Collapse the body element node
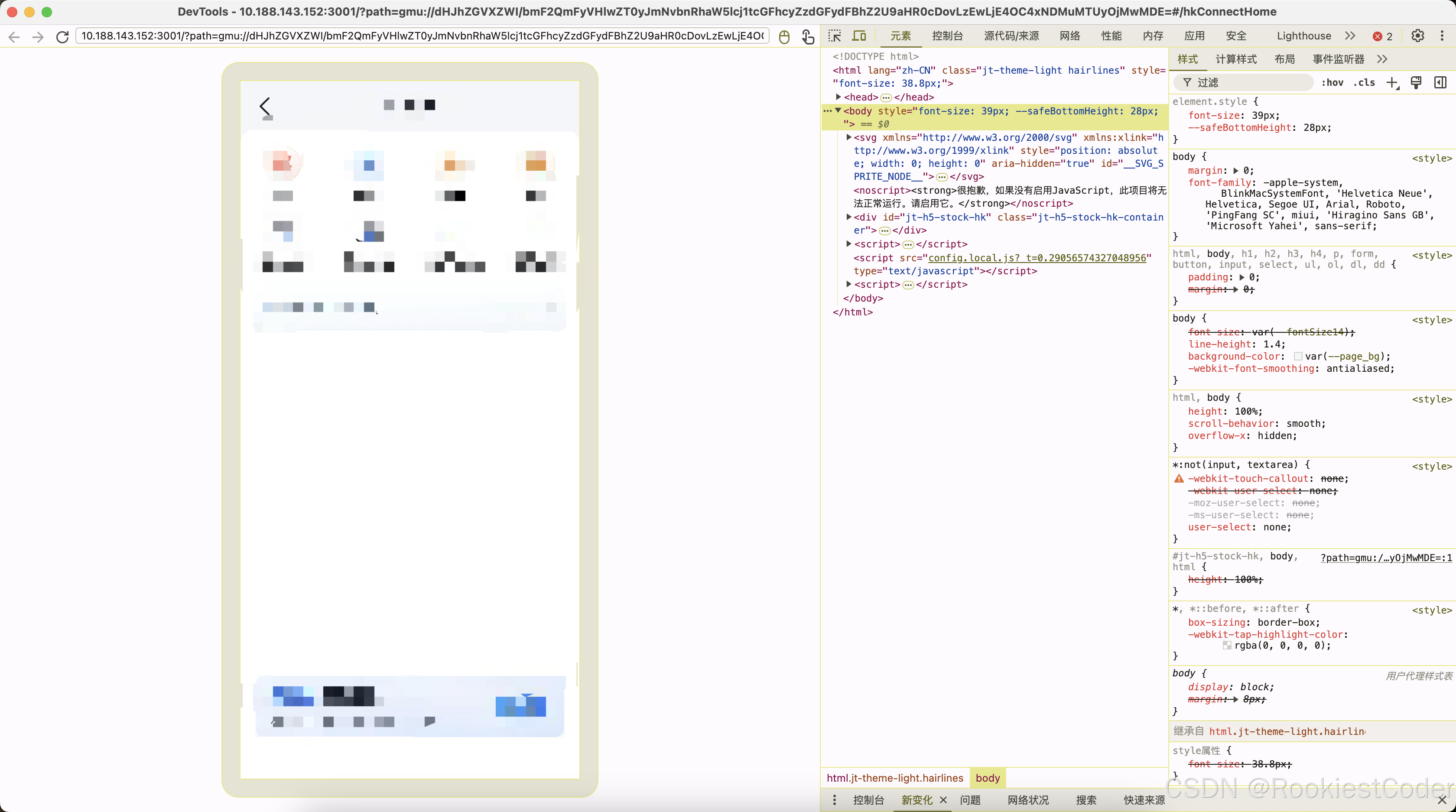 [839, 111]
